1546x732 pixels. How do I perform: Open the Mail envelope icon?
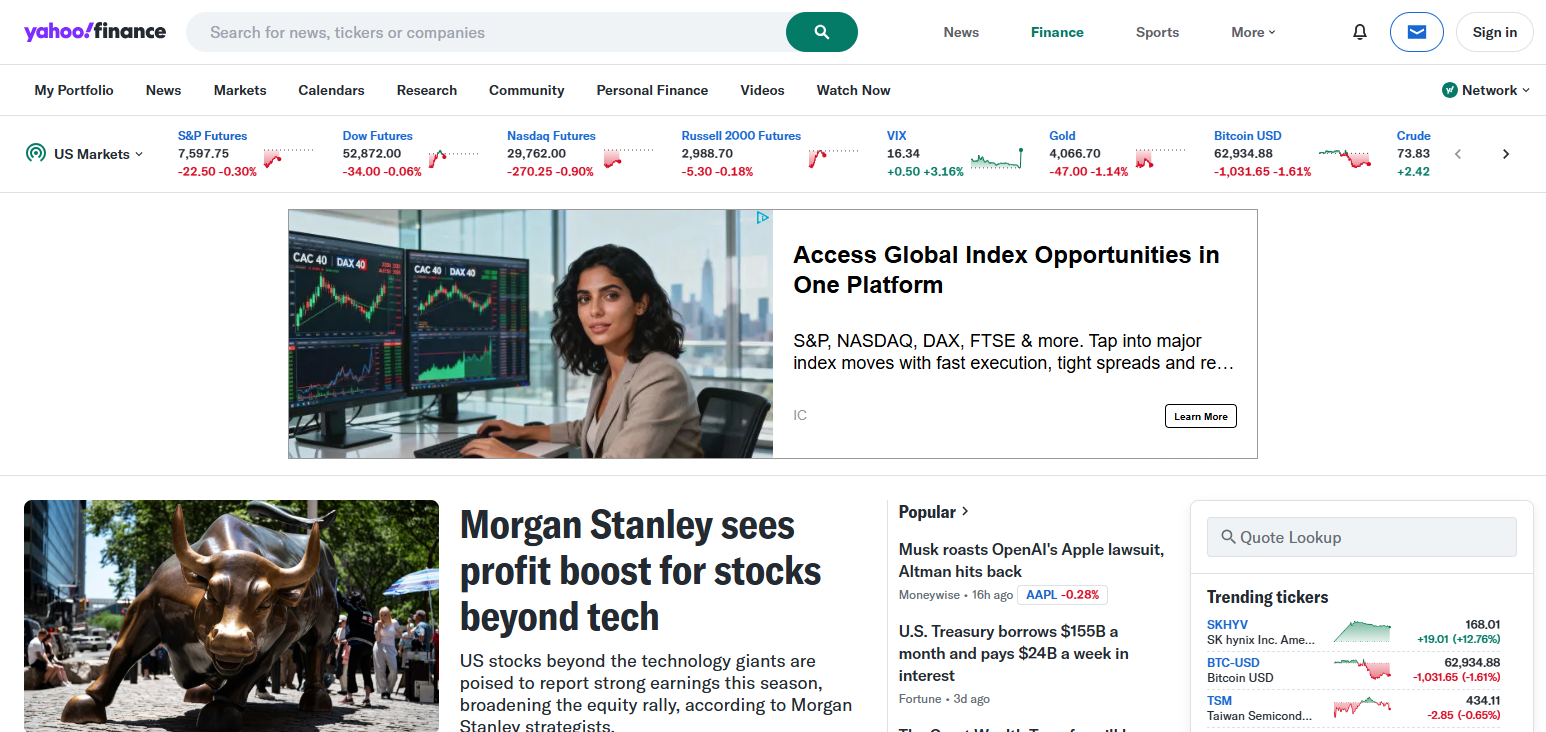[x=1416, y=32]
